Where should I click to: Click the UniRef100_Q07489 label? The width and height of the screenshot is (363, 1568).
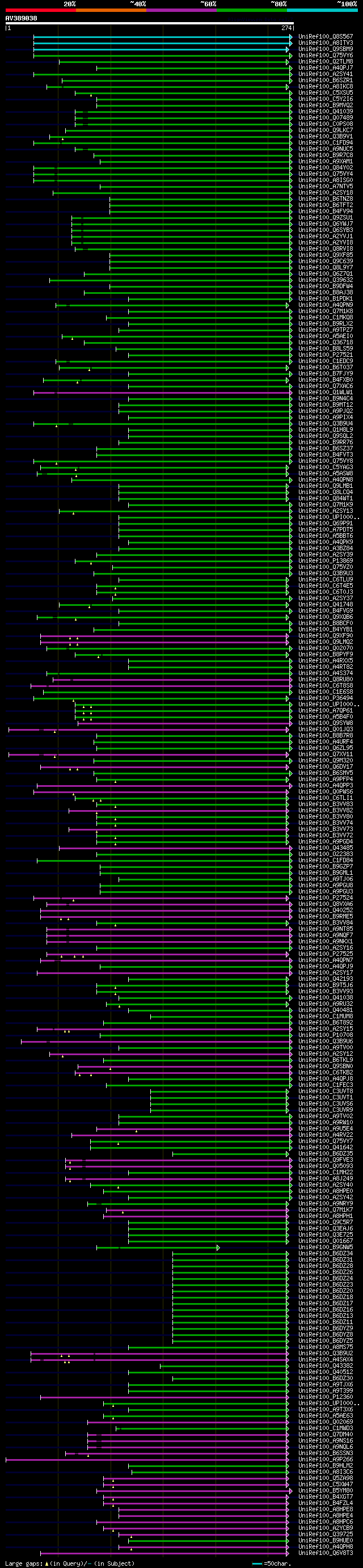point(326,118)
